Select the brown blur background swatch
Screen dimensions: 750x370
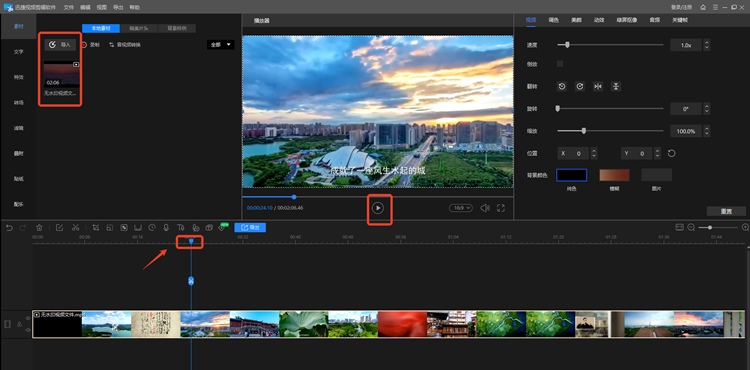(614, 175)
